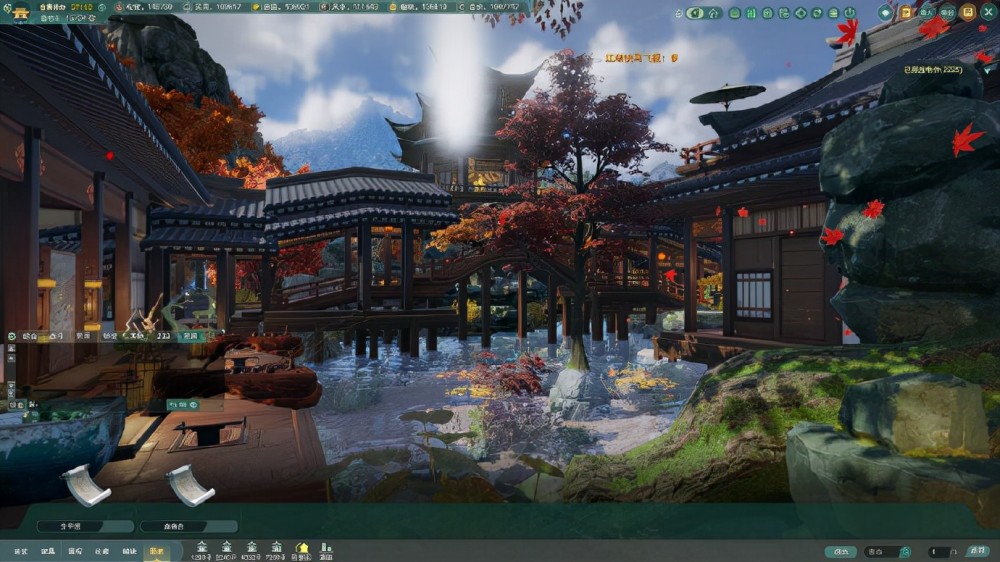Click the red round resource icon in top bar

coord(119,7)
